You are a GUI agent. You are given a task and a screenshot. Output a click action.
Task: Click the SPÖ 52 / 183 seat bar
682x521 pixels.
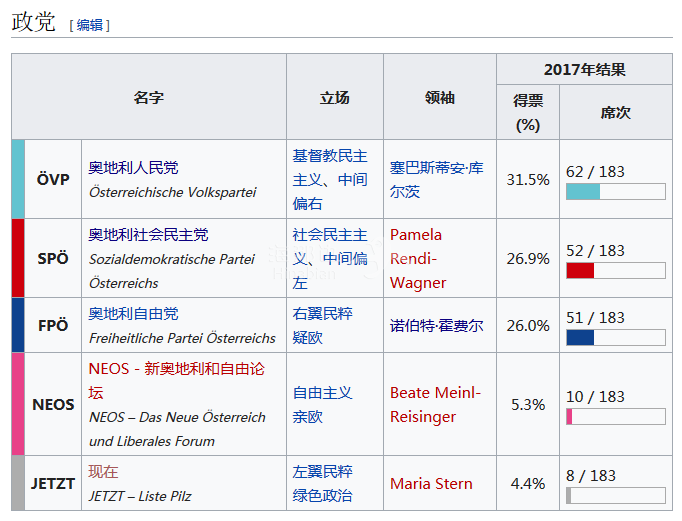(x=616, y=271)
